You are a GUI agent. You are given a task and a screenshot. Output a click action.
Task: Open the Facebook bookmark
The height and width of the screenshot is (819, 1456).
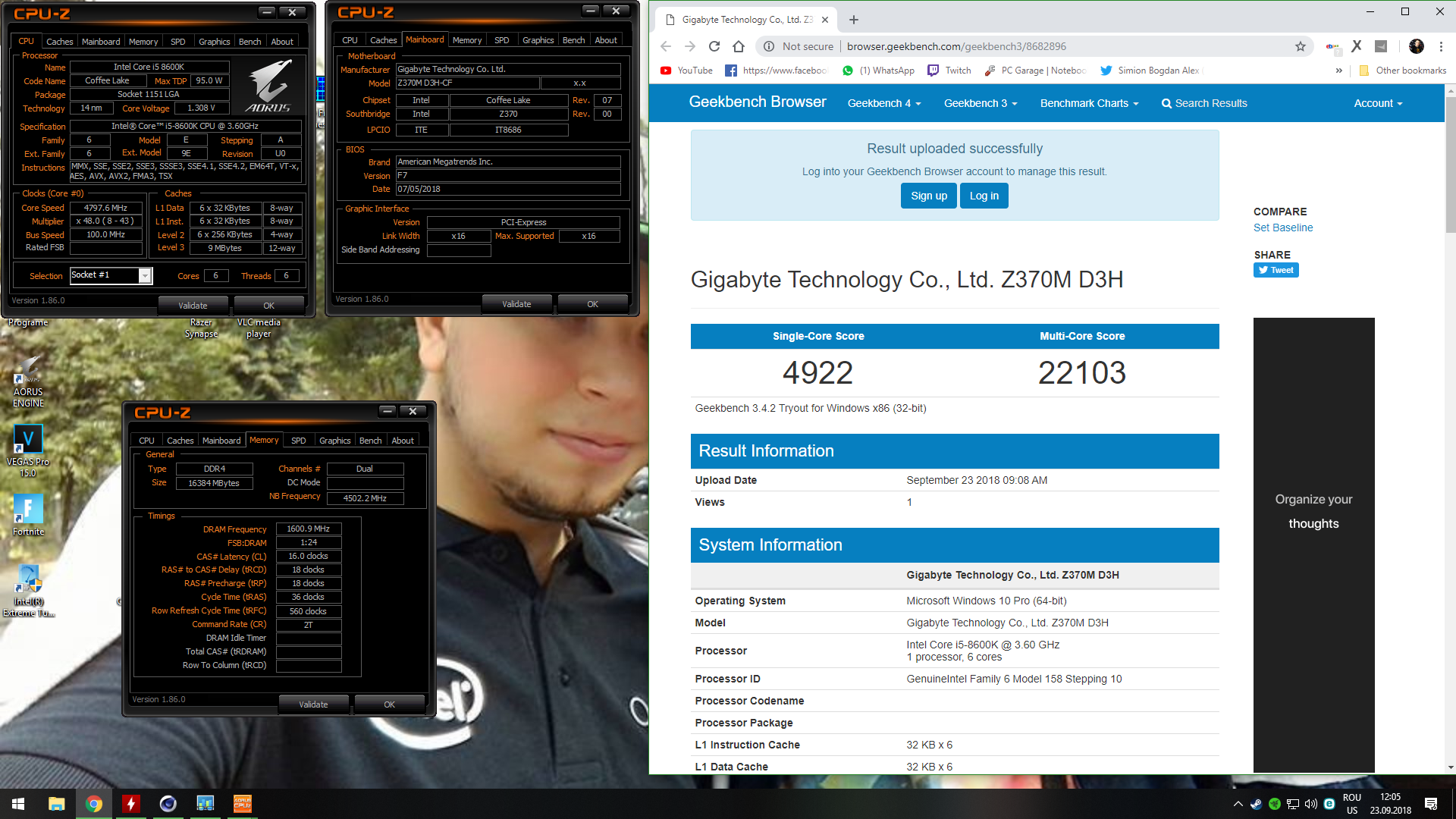tap(776, 71)
